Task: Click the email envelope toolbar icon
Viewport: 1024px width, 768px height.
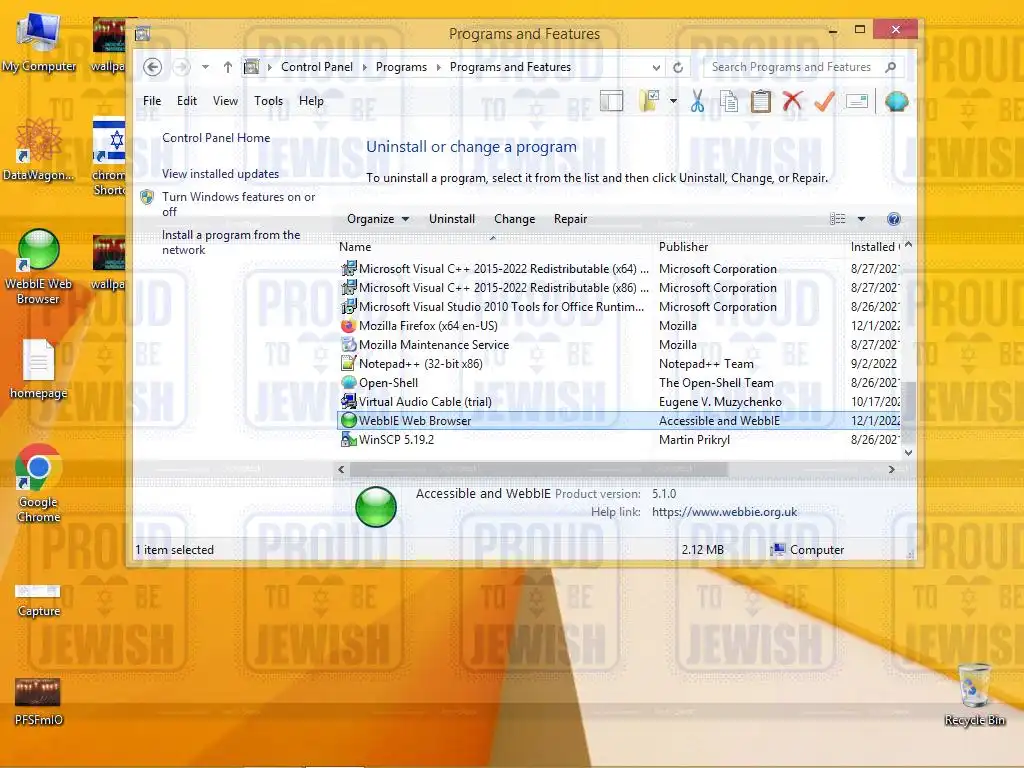Action: point(857,101)
